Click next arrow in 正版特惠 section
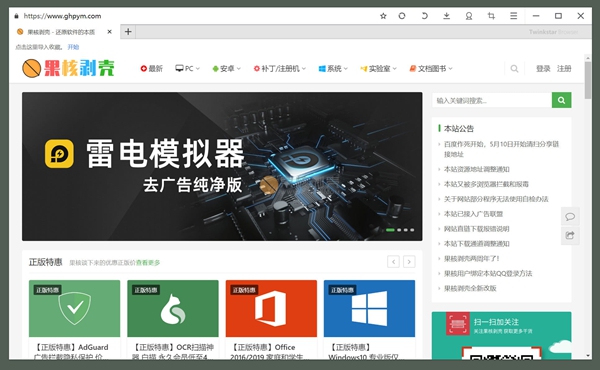 tap(409, 262)
